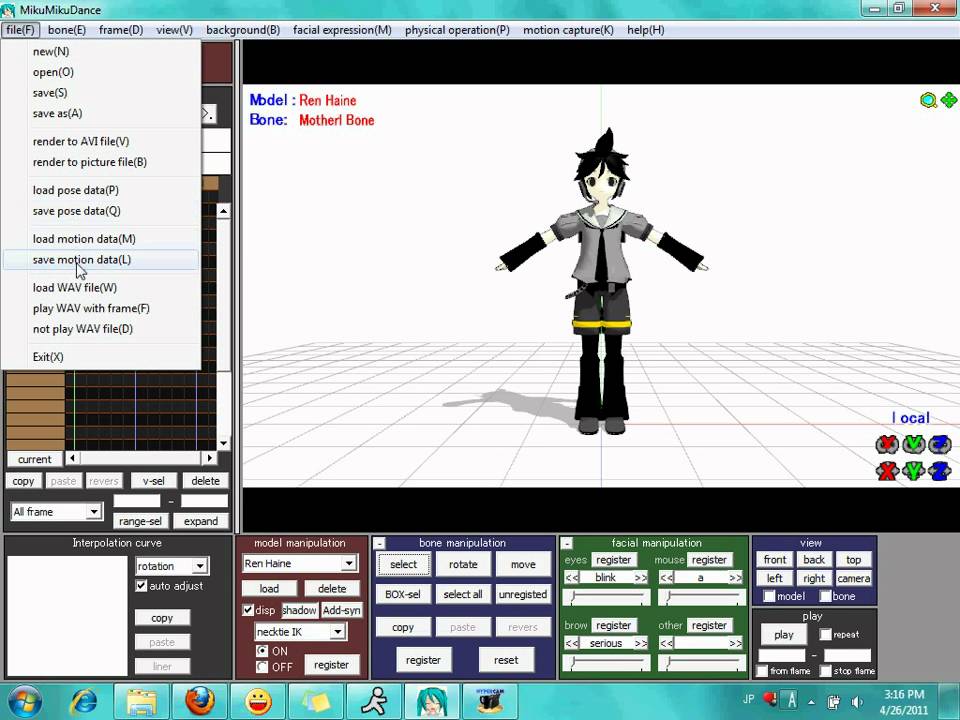Toggle the auto adjust checkbox

click(x=141, y=586)
